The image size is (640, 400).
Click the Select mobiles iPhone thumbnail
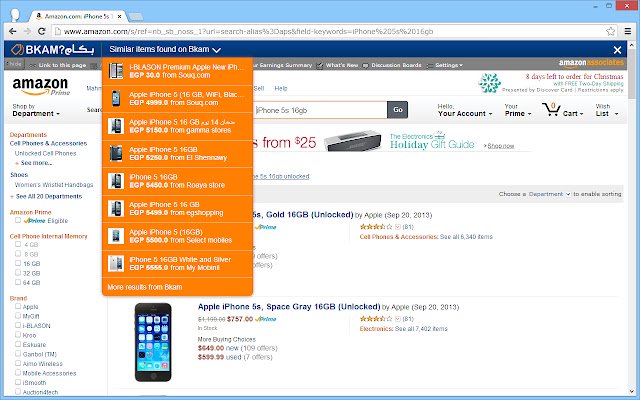[116, 236]
